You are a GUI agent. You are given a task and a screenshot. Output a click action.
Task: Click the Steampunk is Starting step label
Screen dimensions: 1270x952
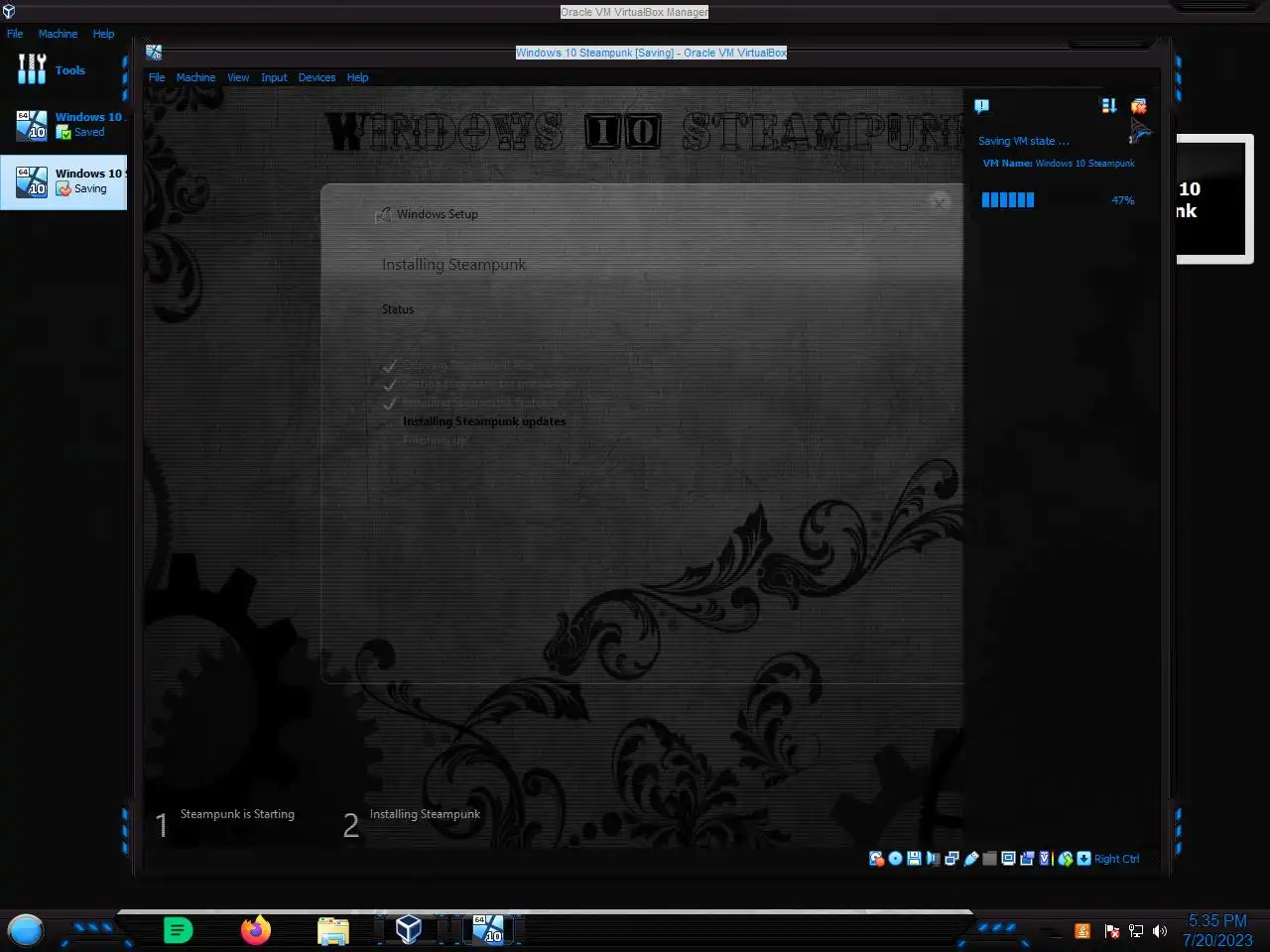pos(237,814)
